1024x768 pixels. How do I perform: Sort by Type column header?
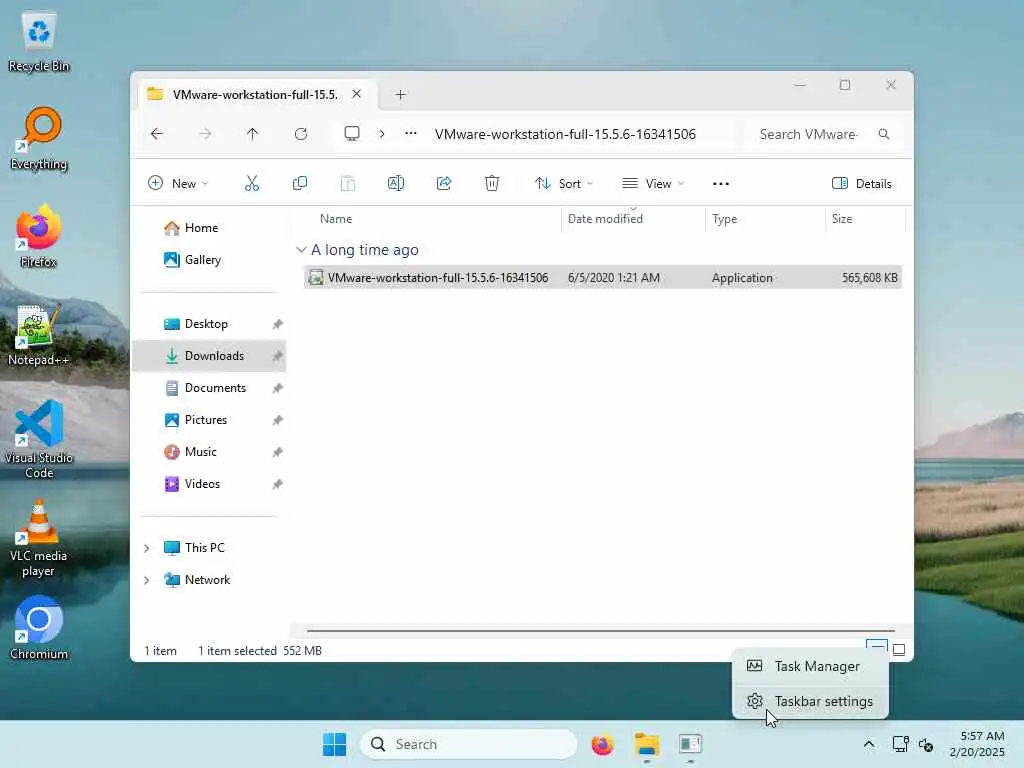724,219
